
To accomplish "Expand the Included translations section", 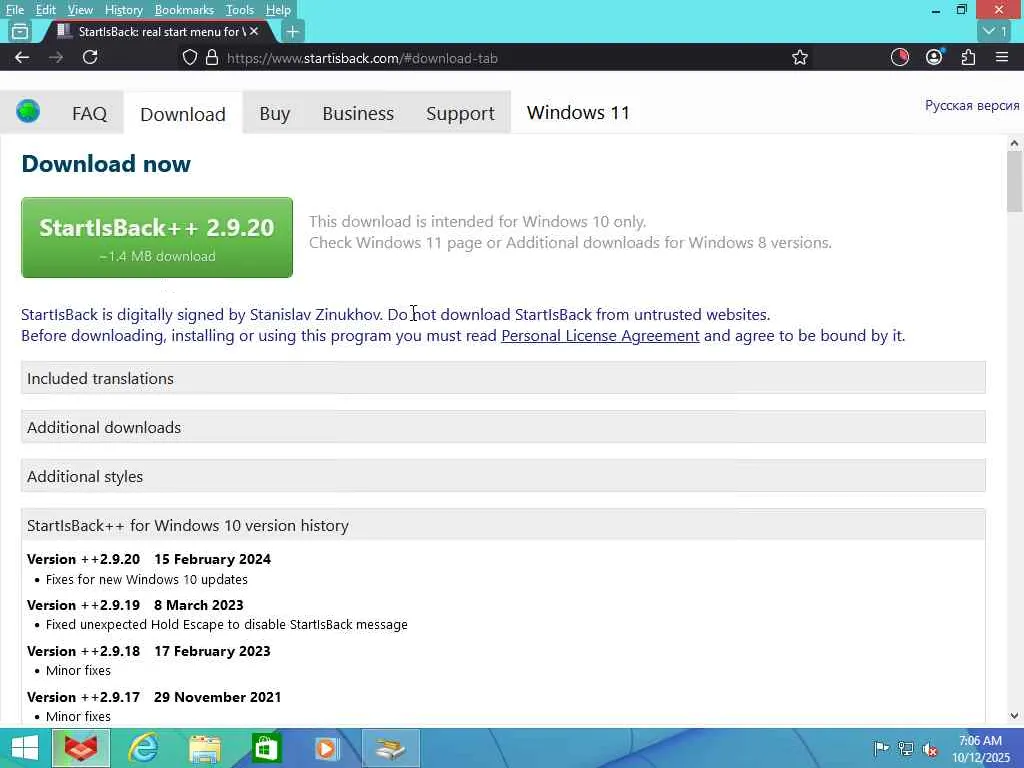I will coord(503,378).
